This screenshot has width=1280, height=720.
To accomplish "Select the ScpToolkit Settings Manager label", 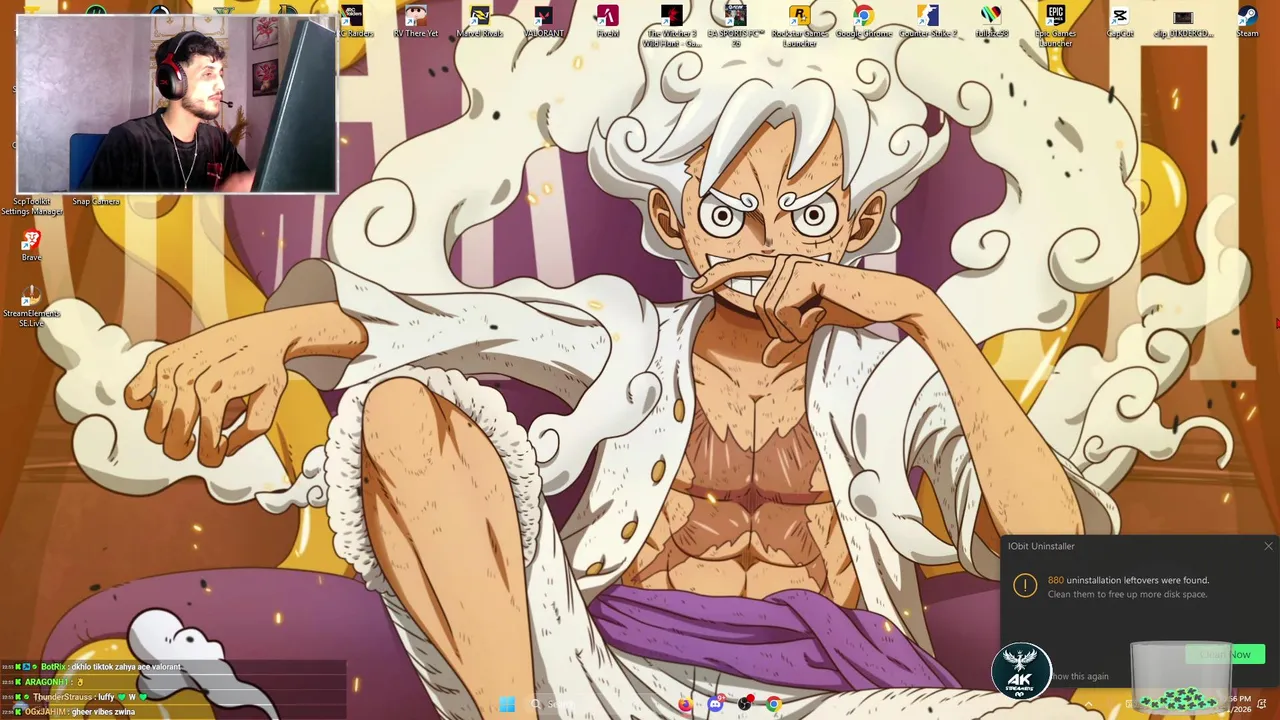I will (x=31, y=207).
